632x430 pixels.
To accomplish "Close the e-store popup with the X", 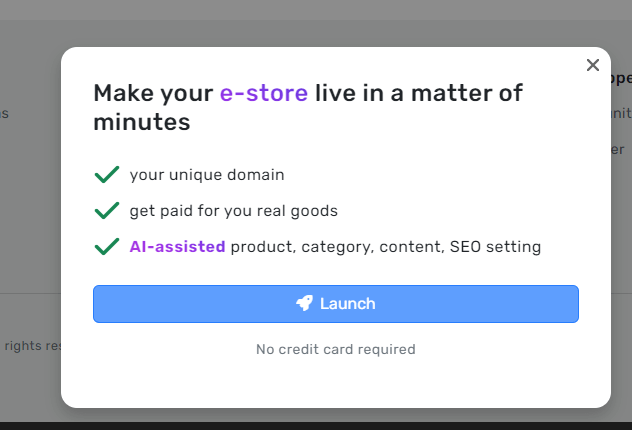I will pos(592,65).
